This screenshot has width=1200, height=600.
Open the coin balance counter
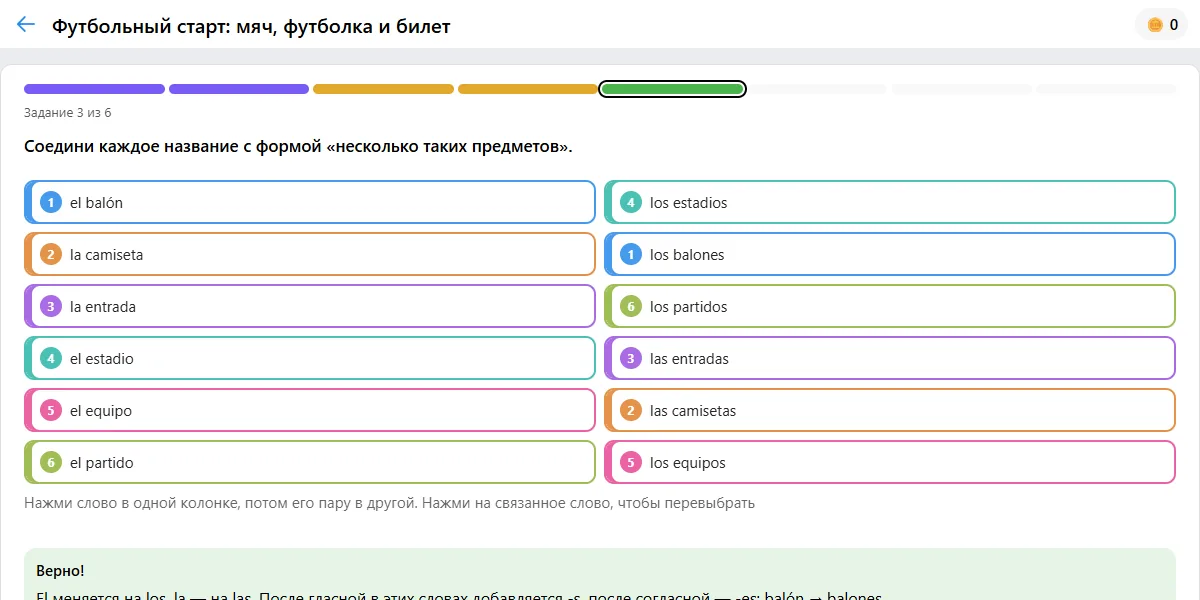(x=1161, y=25)
